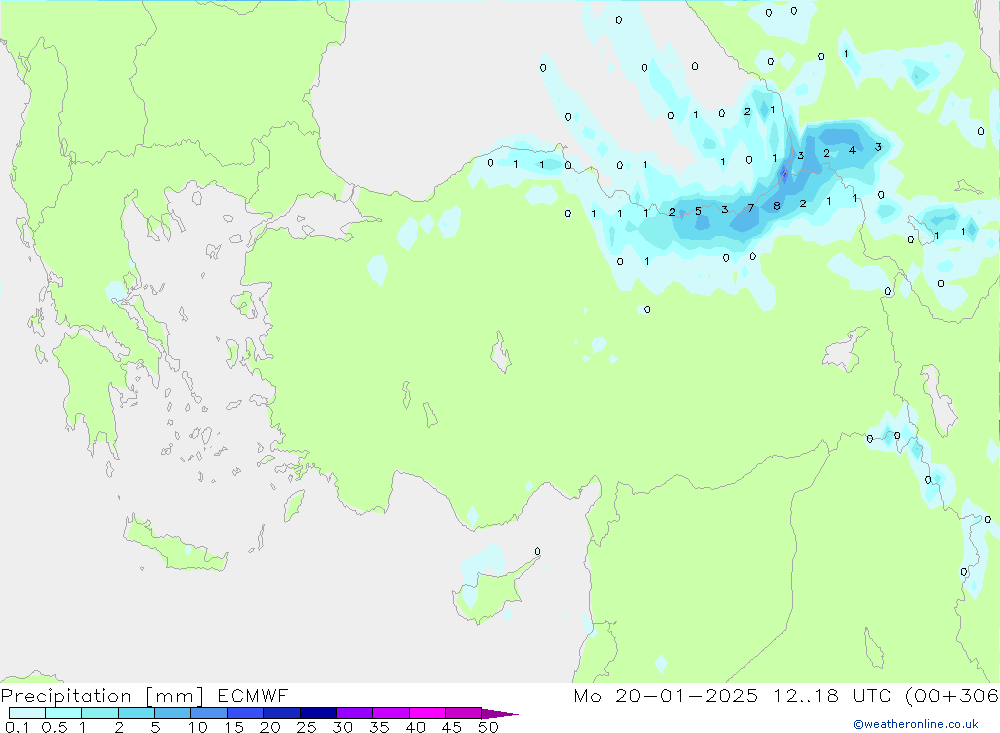
Task: Click the precipitation value '5' on map
Action: pos(698,211)
